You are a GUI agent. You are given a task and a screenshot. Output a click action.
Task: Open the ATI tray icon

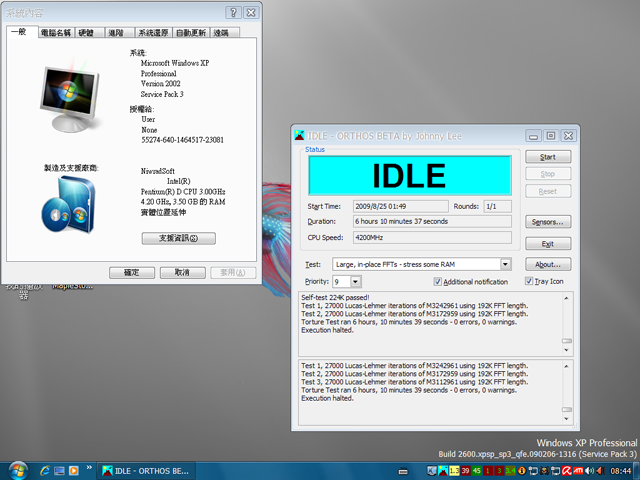578,471
